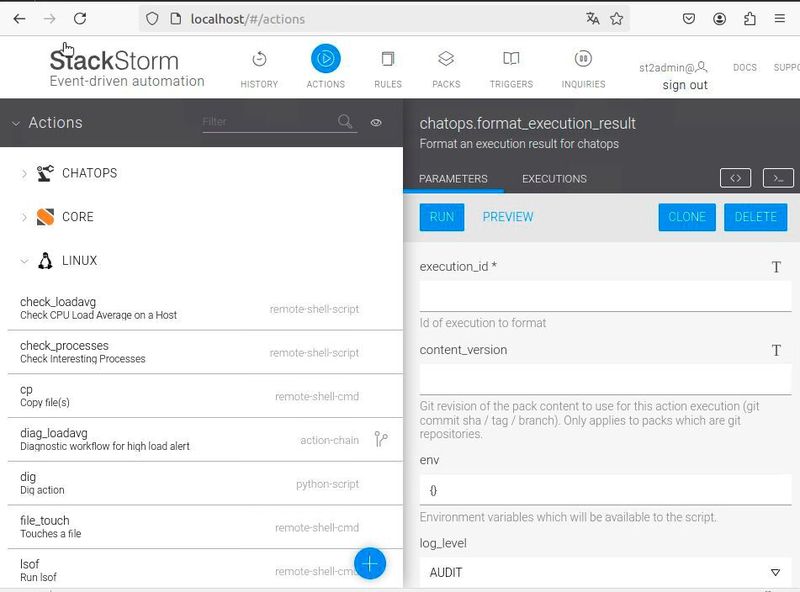Click the env input field

[606, 490]
